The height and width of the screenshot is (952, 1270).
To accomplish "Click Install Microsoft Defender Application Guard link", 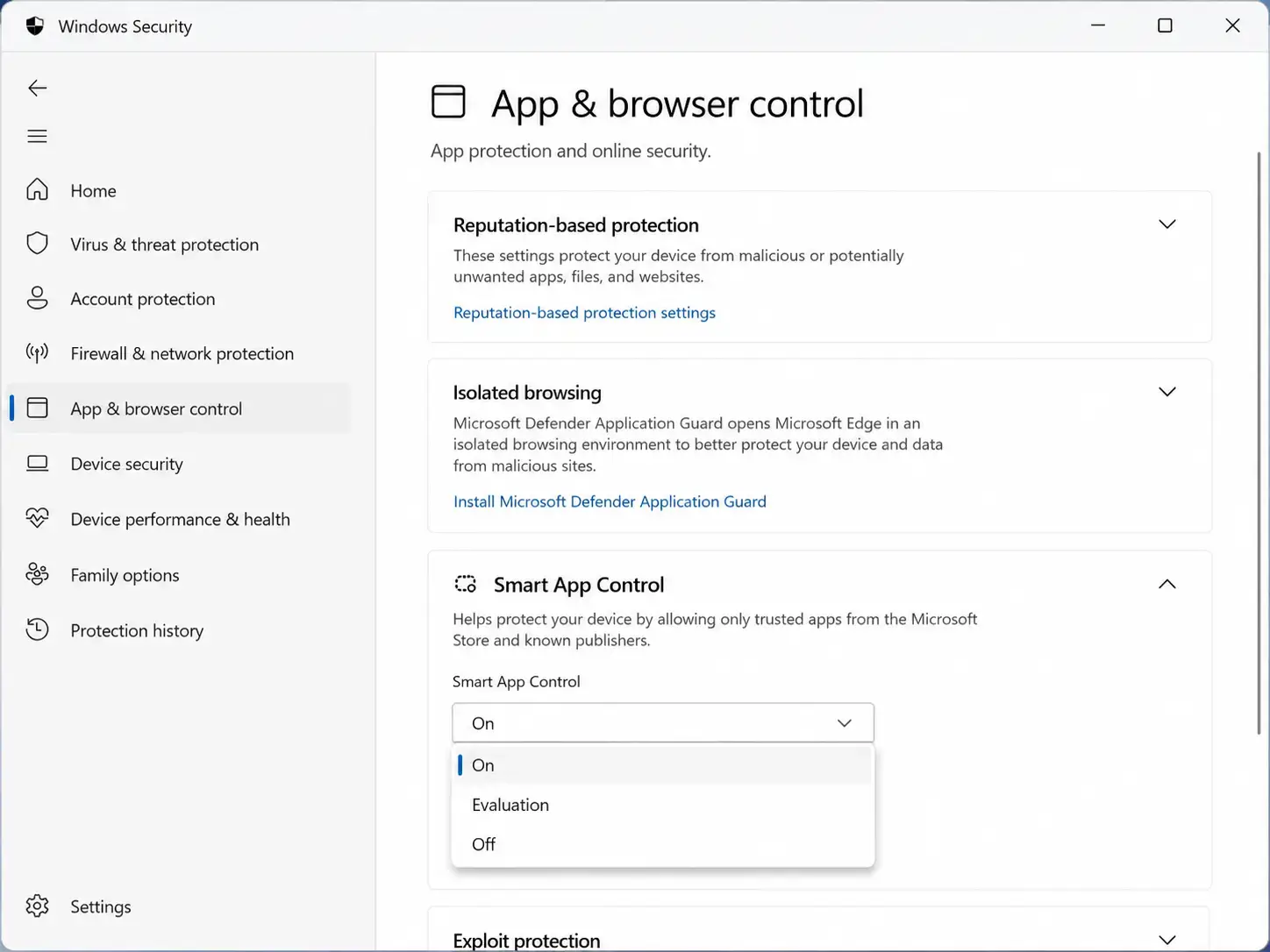I will click(x=610, y=501).
